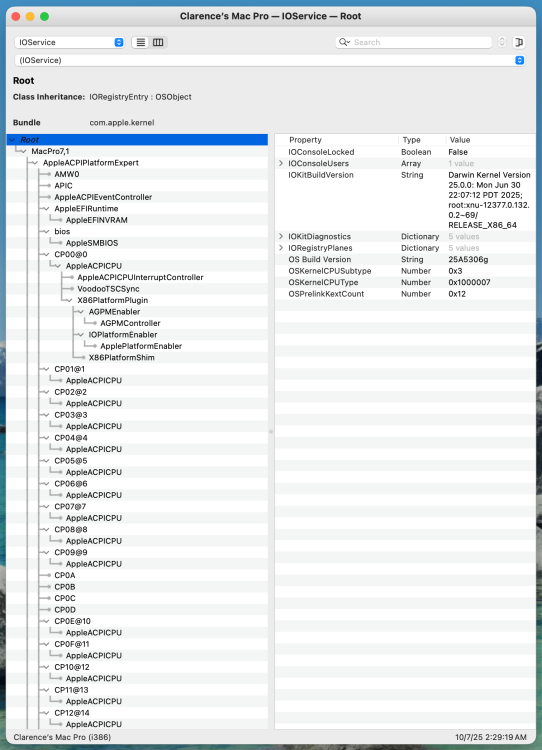The height and width of the screenshot is (750, 542).
Task: Select the CP0C tree row
Action: (138, 598)
